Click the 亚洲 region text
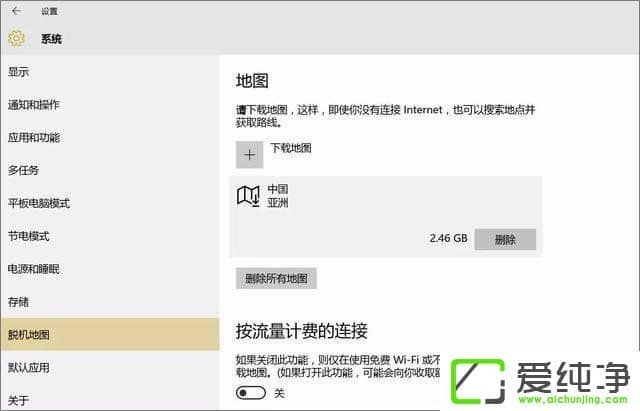This screenshot has width=640, height=411. [x=278, y=202]
